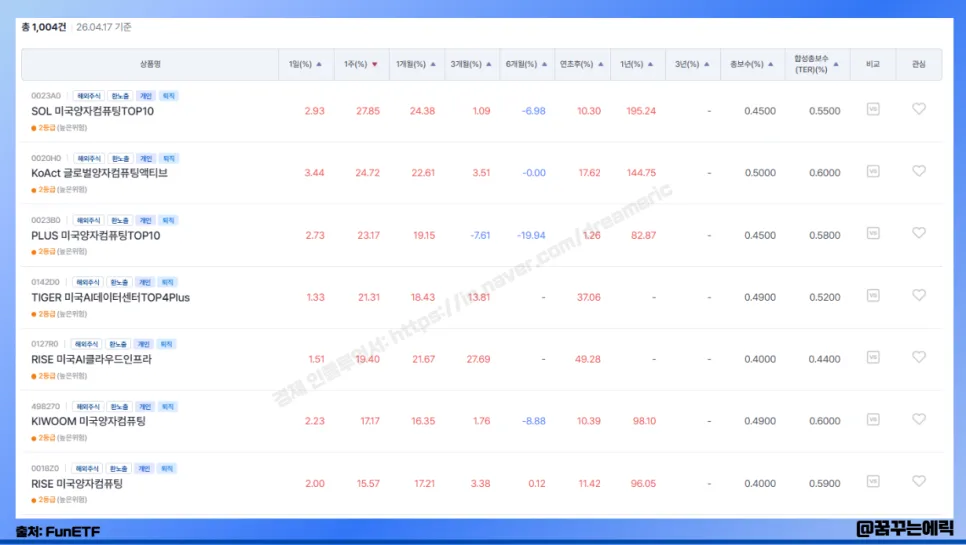This screenshot has width=966, height=545.
Task: Favorite KoAct 글로벌양자컴퓨팅액티브 with heart
Action: click(919, 171)
